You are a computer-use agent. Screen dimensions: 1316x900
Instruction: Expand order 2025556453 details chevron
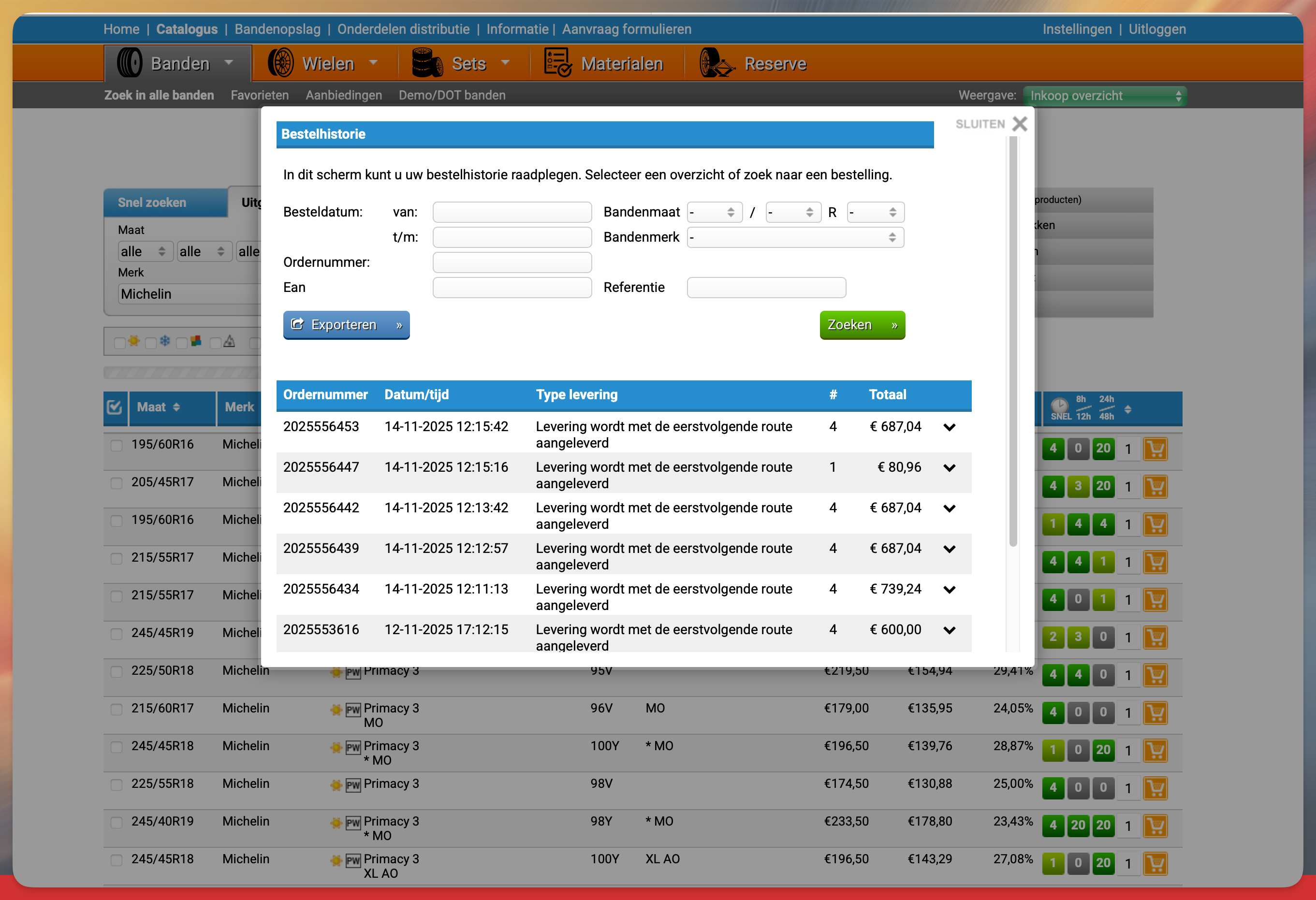click(949, 427)
